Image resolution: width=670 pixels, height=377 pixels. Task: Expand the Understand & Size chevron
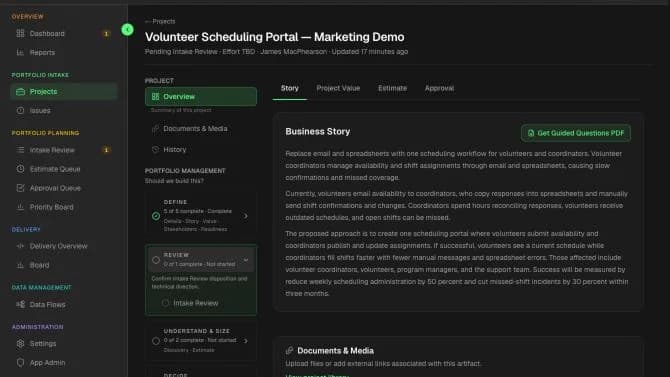click(246, 341)
